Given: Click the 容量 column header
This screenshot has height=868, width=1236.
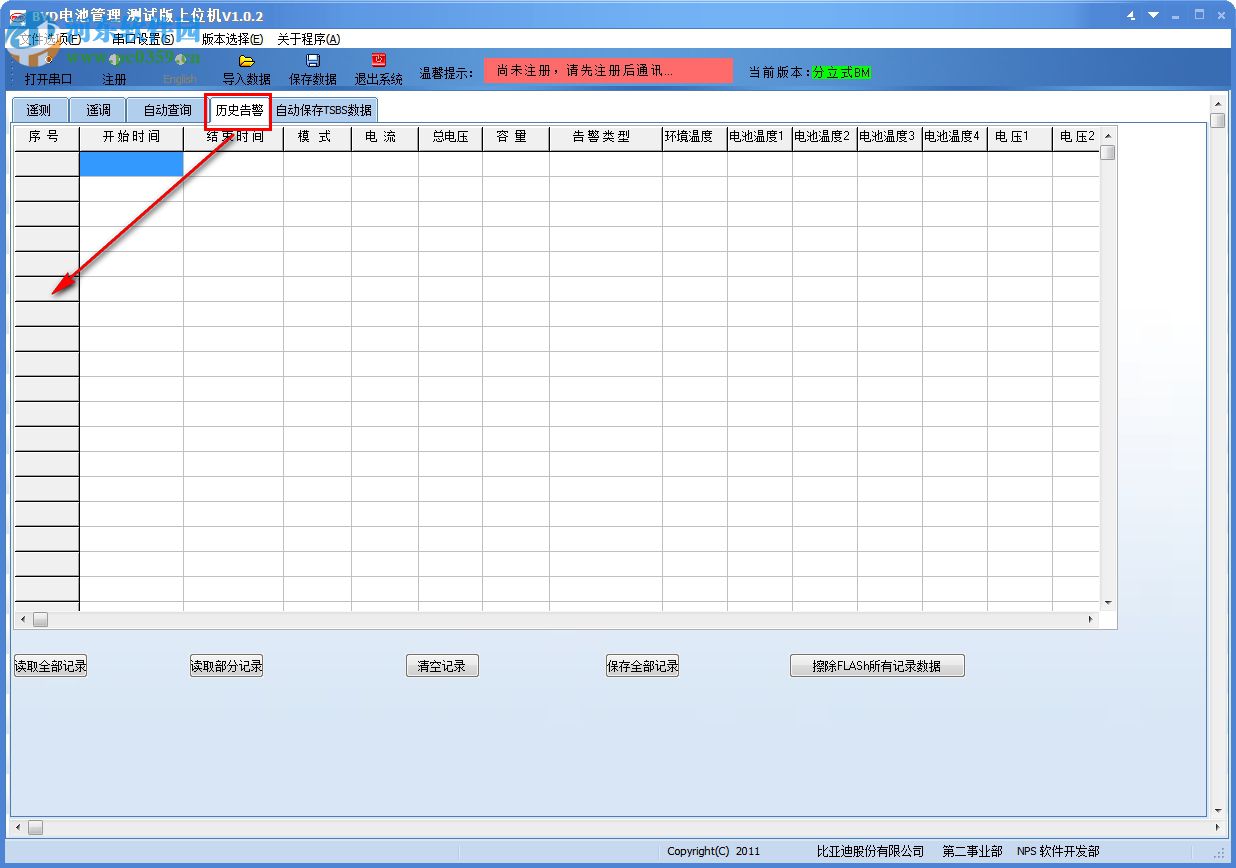Looking at the screenshot, I should [515, 137].
